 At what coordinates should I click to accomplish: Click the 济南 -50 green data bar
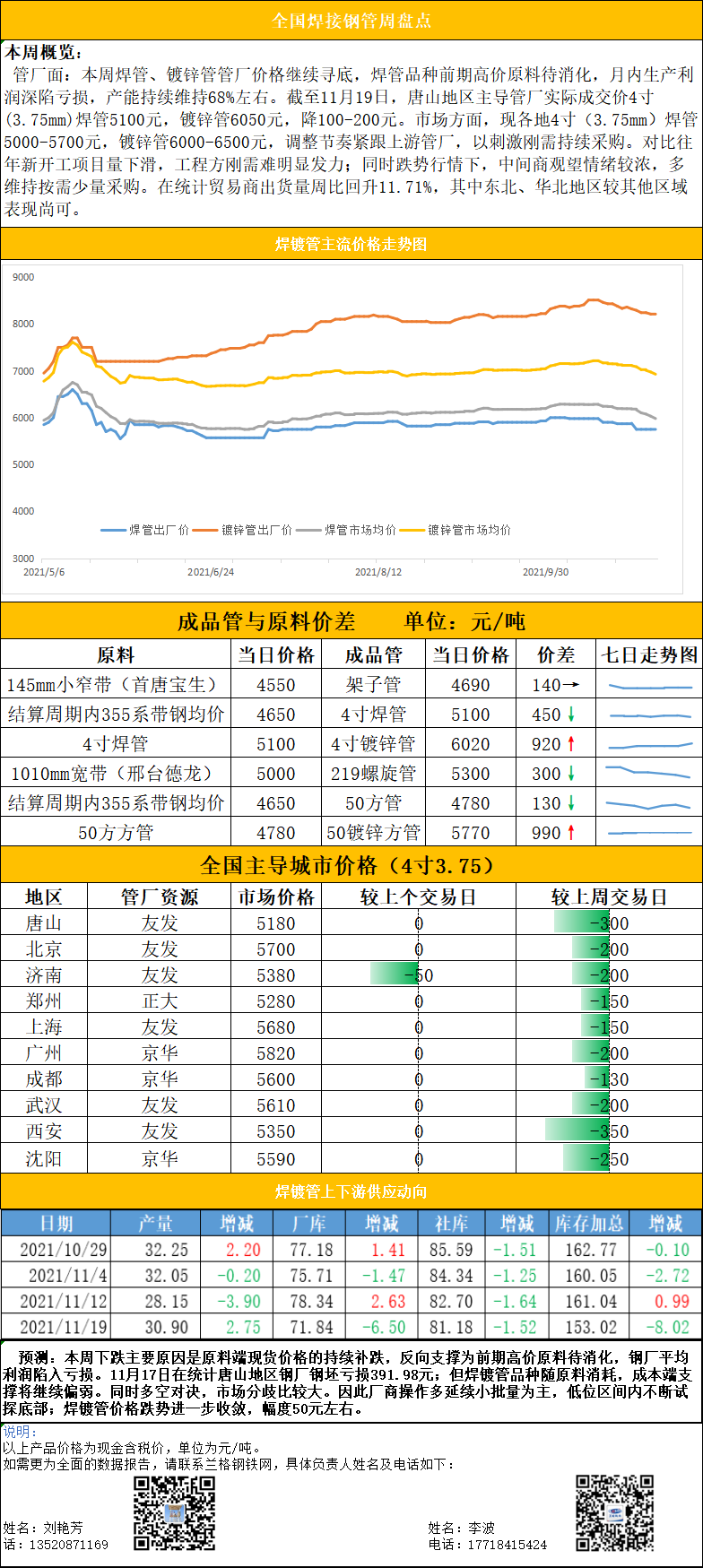tap(395, 975)
